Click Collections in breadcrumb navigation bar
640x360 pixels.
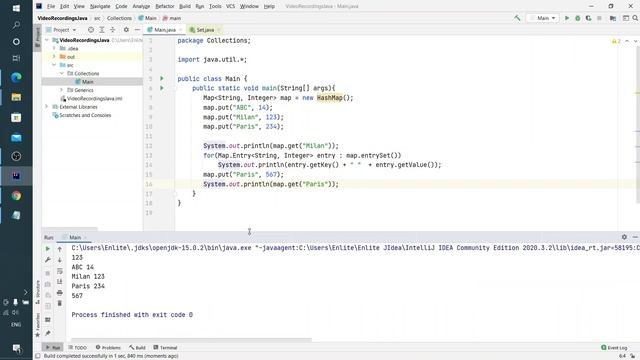coord(119,18)
